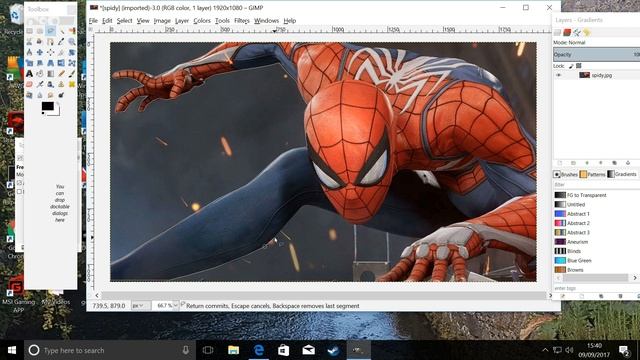The image size is (640, 360).
Task: Select the Flip tool
Action: click(61, 63)
